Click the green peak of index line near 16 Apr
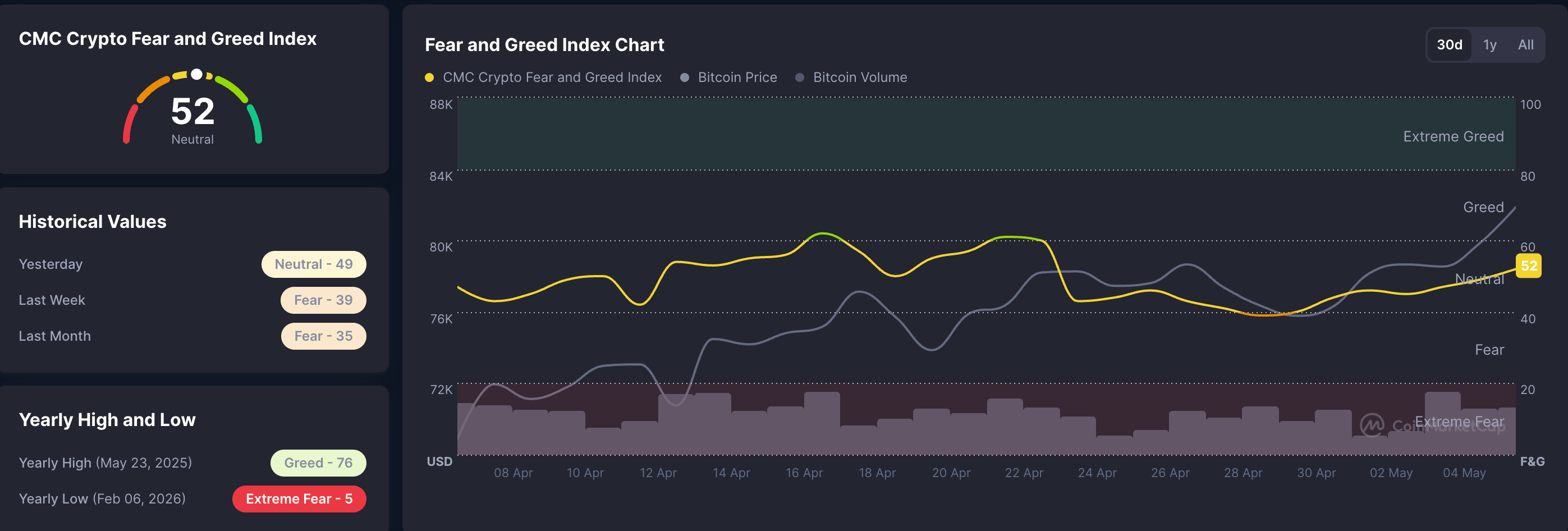Screen dimensions: 1568x531 [x=822, y=234]
